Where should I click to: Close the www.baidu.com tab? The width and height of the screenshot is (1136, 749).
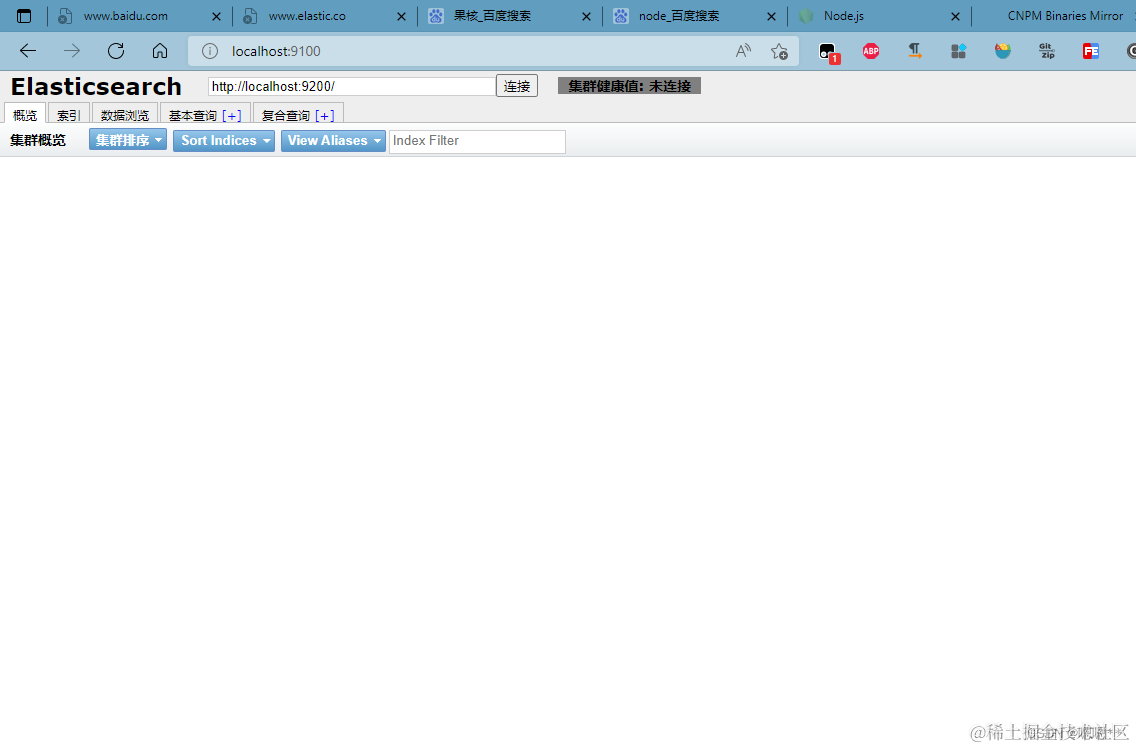click(x=216, y=16)
